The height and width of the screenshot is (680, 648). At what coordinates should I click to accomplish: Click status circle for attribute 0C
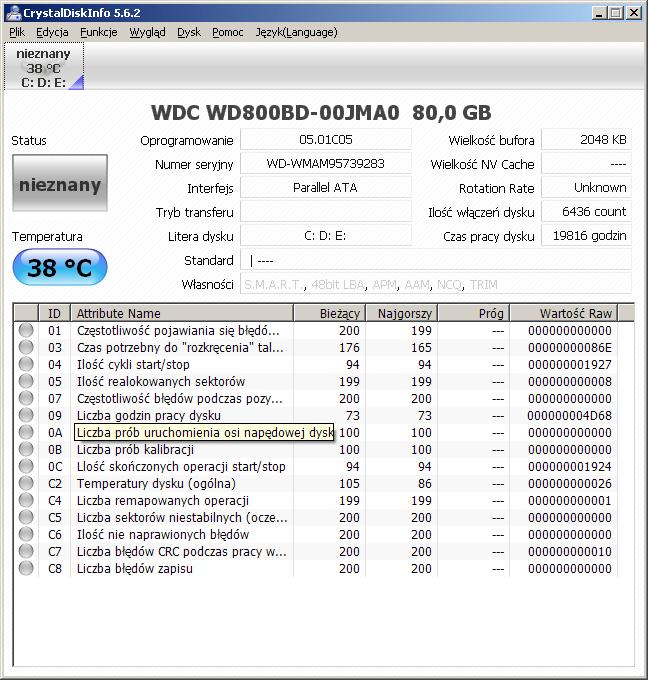coord(26,466)
